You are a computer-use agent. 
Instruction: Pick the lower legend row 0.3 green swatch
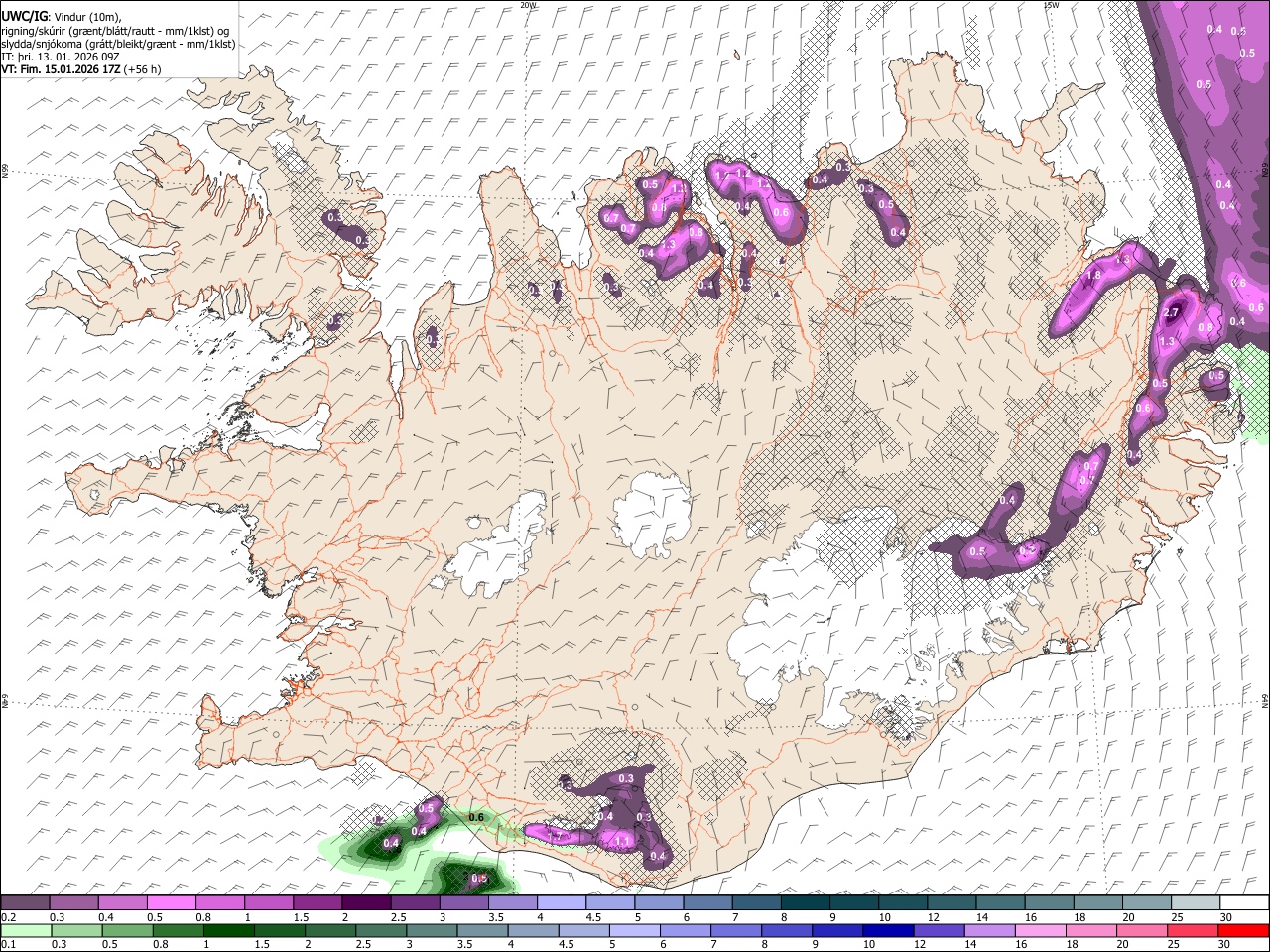(x=77, y=930)
